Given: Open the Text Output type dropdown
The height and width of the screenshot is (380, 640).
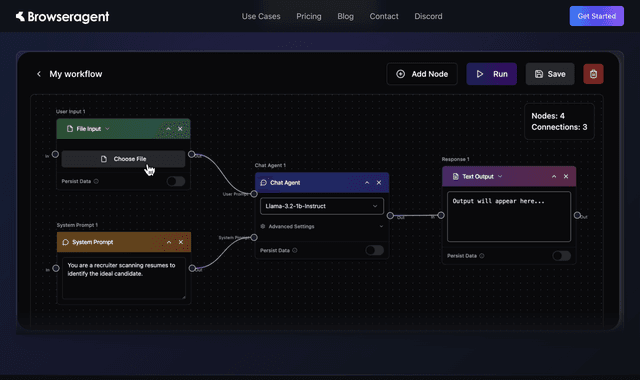Looking at the screenshot, I should tap(500, 176).
